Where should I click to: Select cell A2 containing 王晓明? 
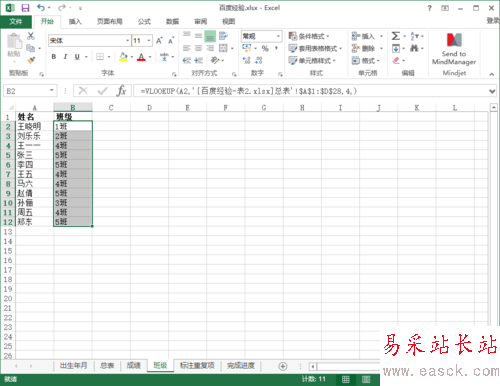pos(34,126)
